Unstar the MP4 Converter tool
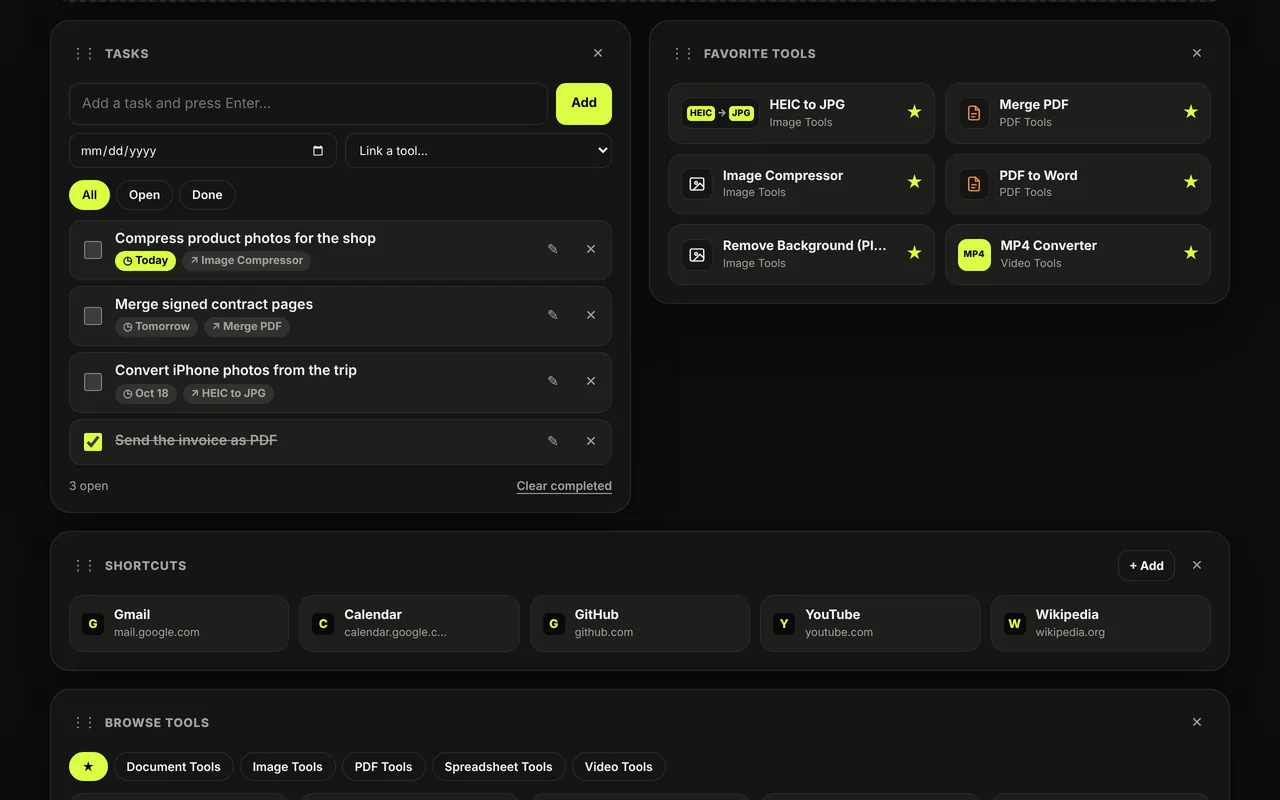The width and height of the screenshot is (1280, 800). (x=1190, y=253)
